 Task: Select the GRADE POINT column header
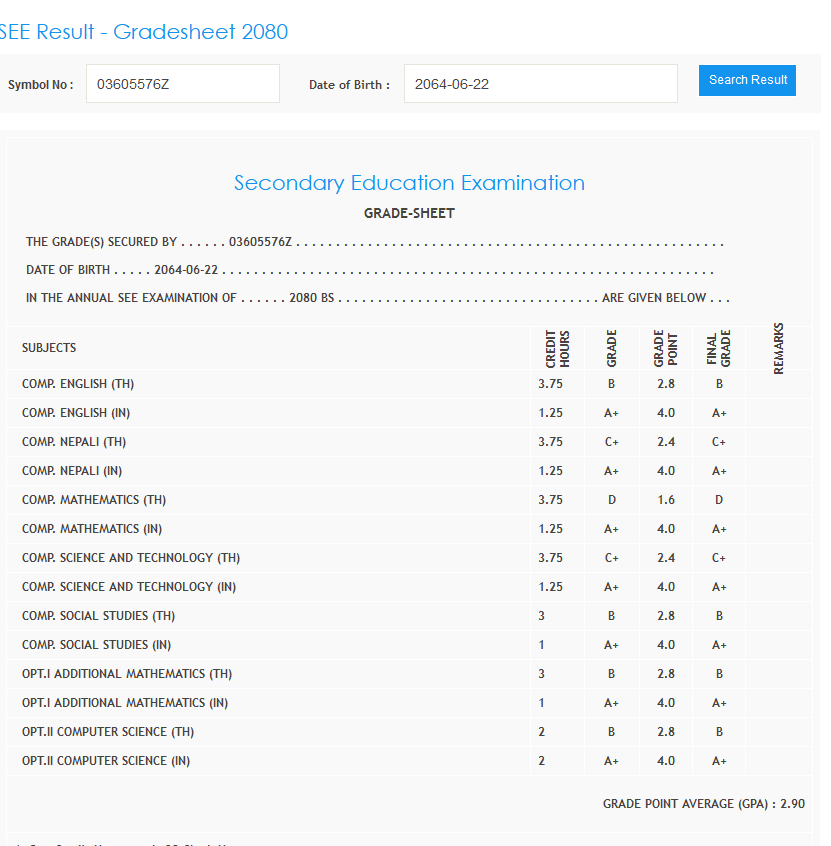[665, 349]
